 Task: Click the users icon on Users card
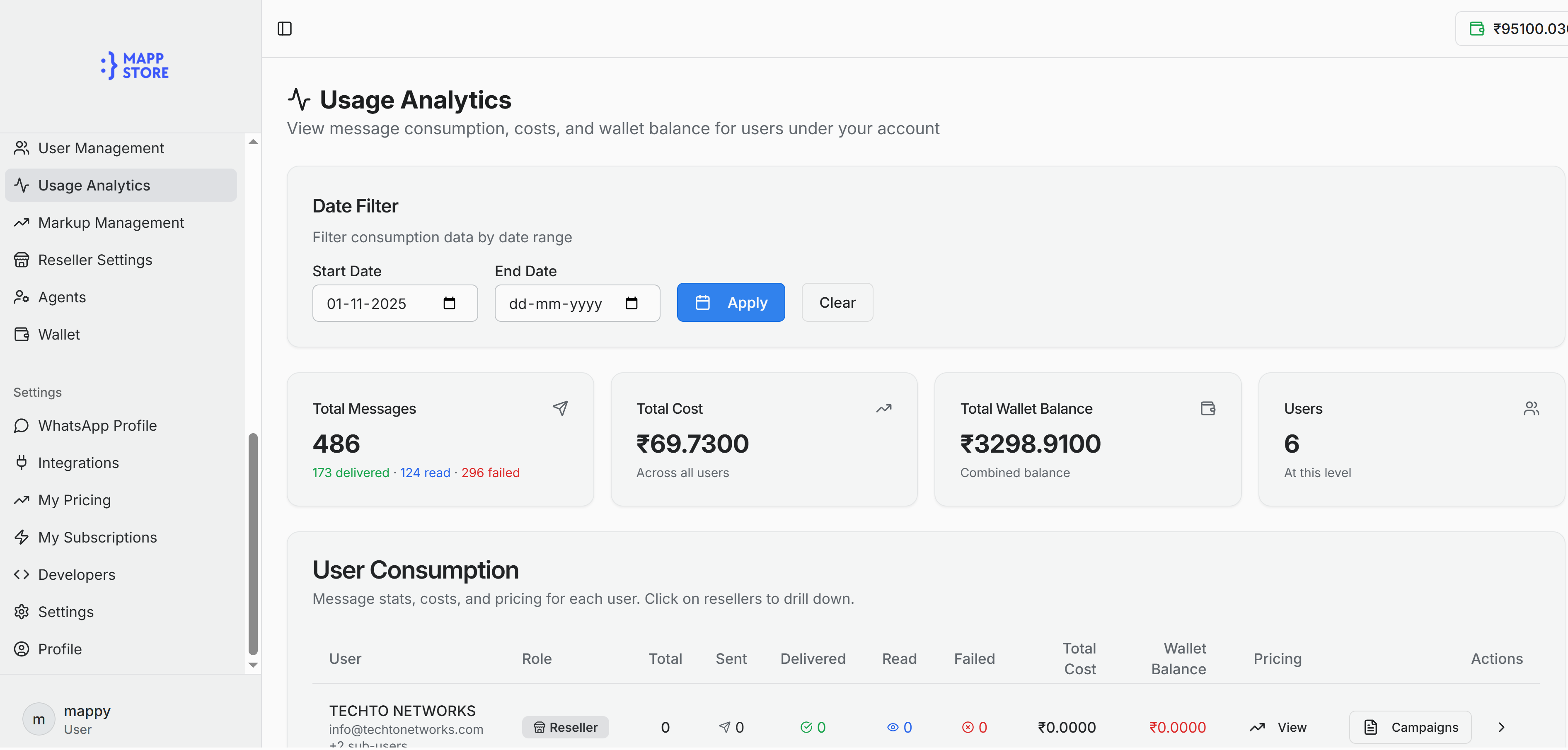click(1532, 408)
